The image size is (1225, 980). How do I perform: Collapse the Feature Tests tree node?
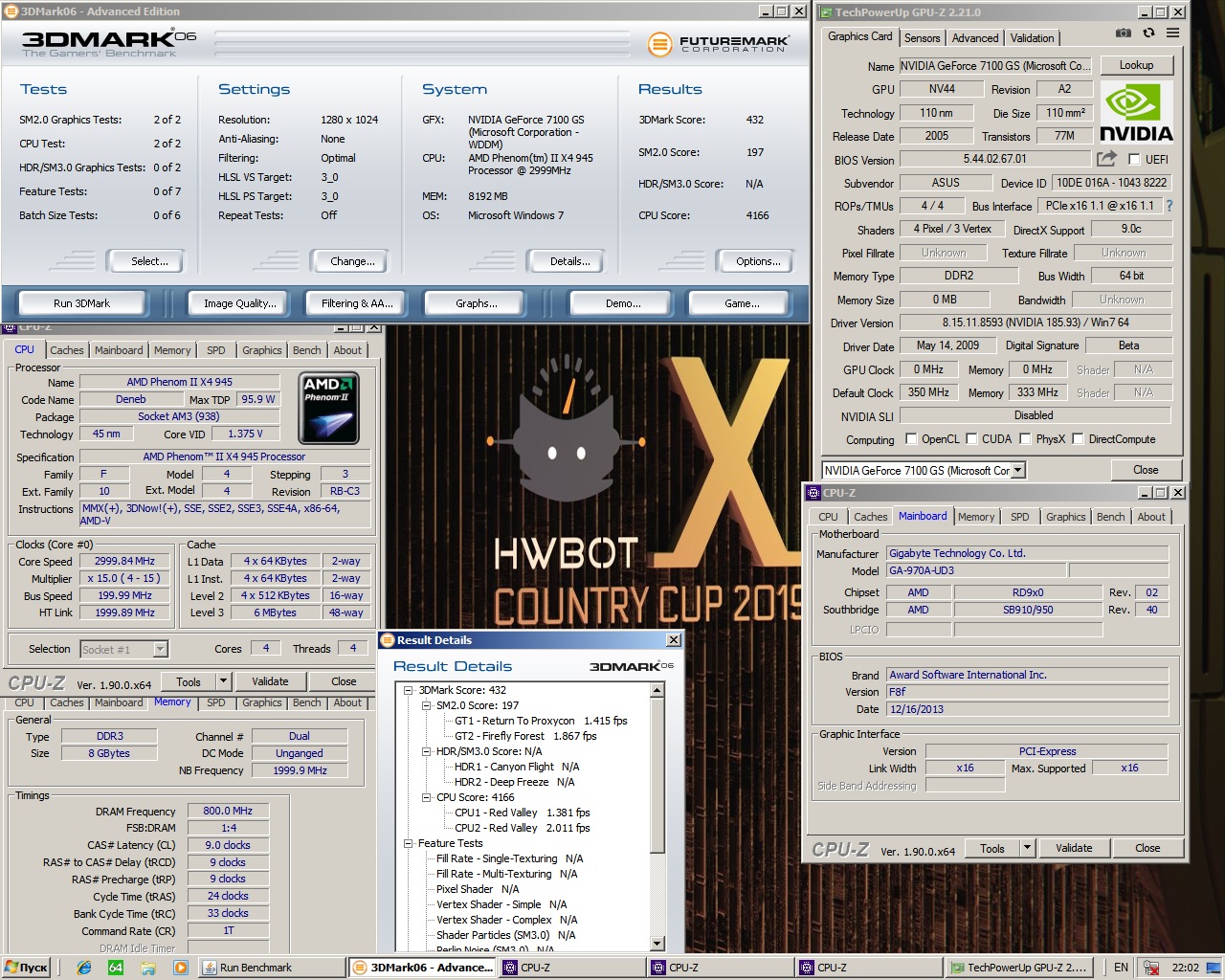[x=409, y=843]
